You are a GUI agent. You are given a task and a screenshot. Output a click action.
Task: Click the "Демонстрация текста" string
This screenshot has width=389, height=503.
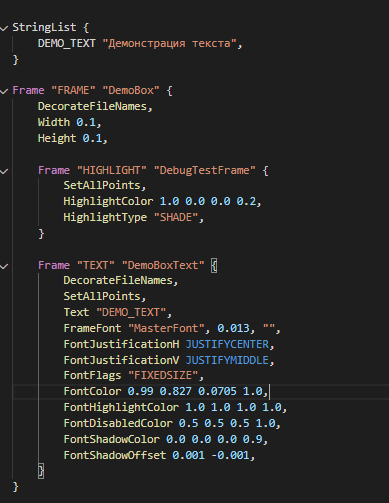tap(169, 43)
